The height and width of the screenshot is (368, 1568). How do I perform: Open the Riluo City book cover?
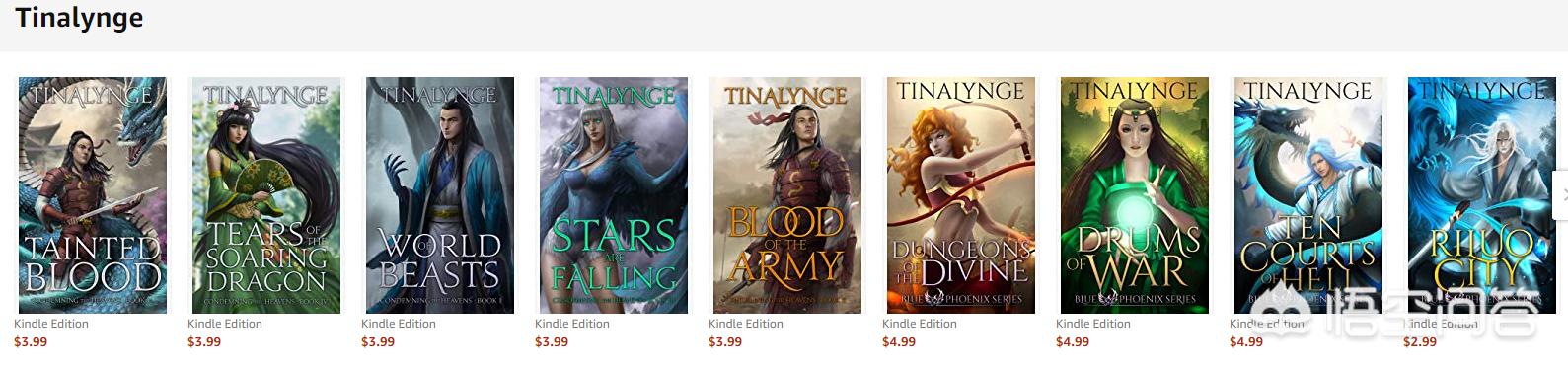pos(1482,195)
